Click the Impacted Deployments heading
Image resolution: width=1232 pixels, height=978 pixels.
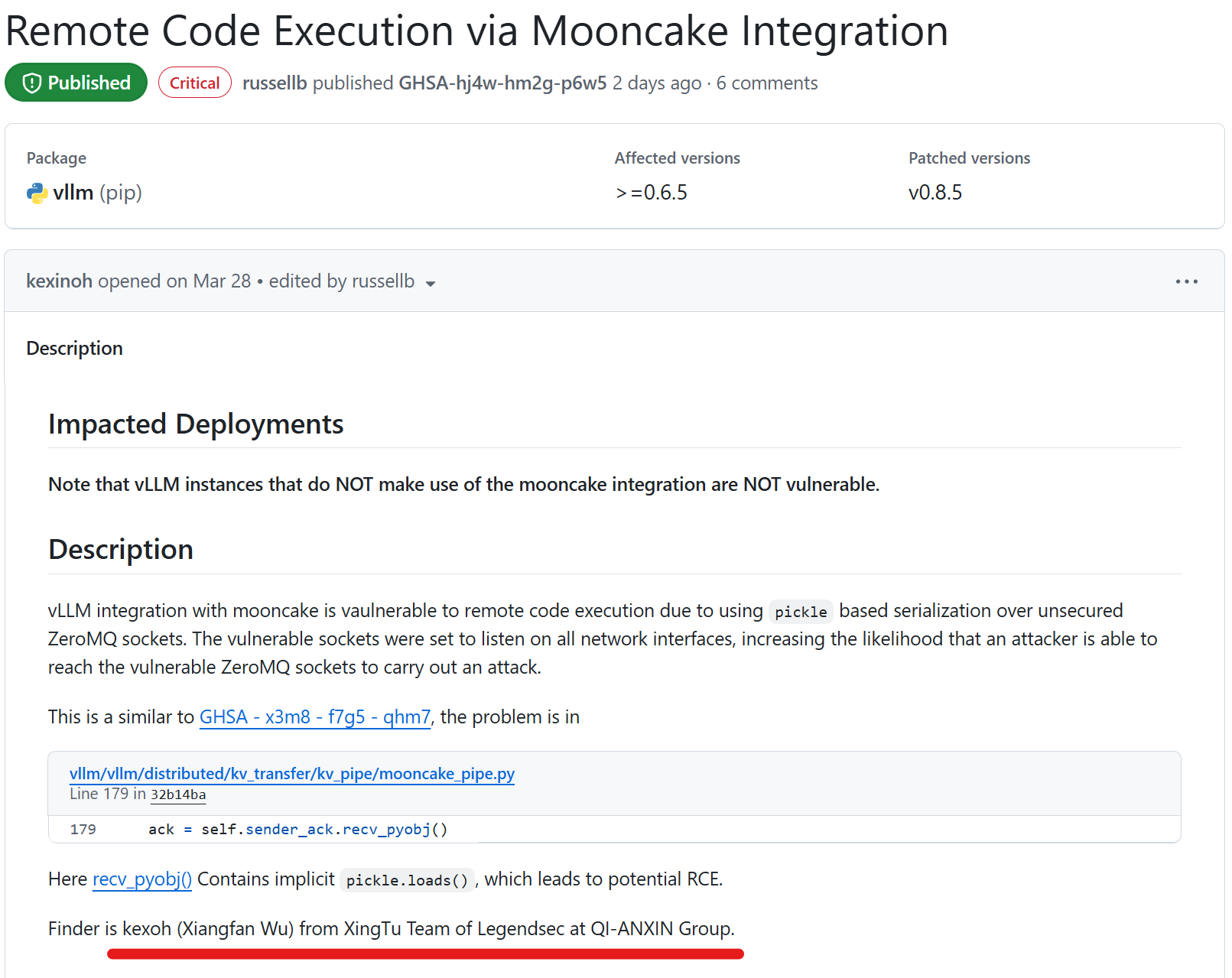196,424
